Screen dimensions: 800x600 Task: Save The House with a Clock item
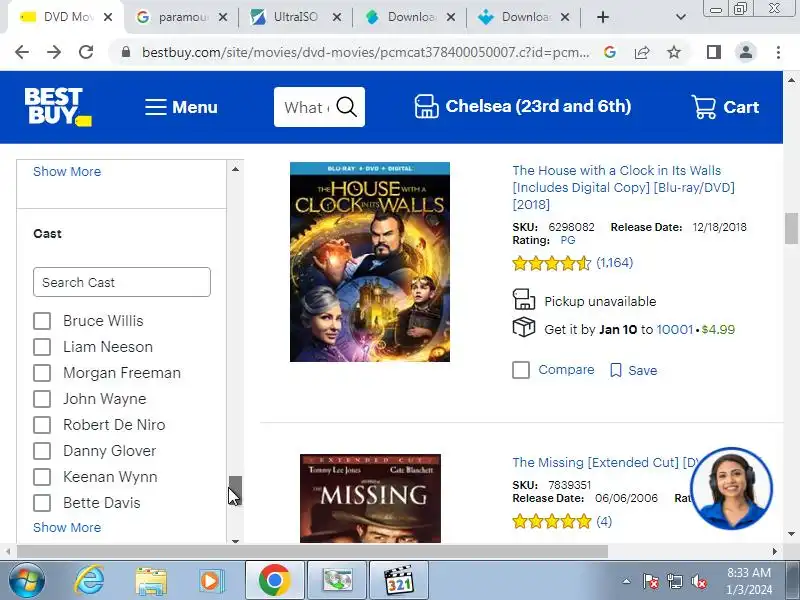(x=634, y=370)
